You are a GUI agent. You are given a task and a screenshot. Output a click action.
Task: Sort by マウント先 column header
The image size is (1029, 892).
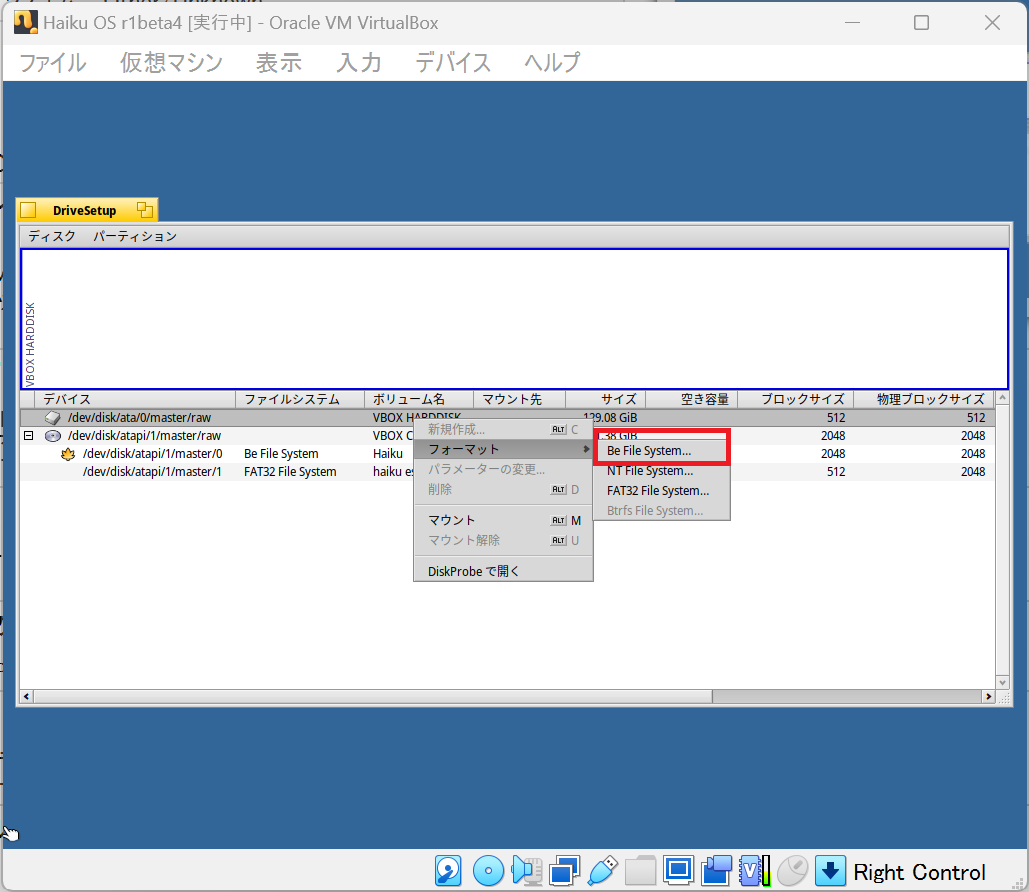pyautogui.click(x=519, y=399)
